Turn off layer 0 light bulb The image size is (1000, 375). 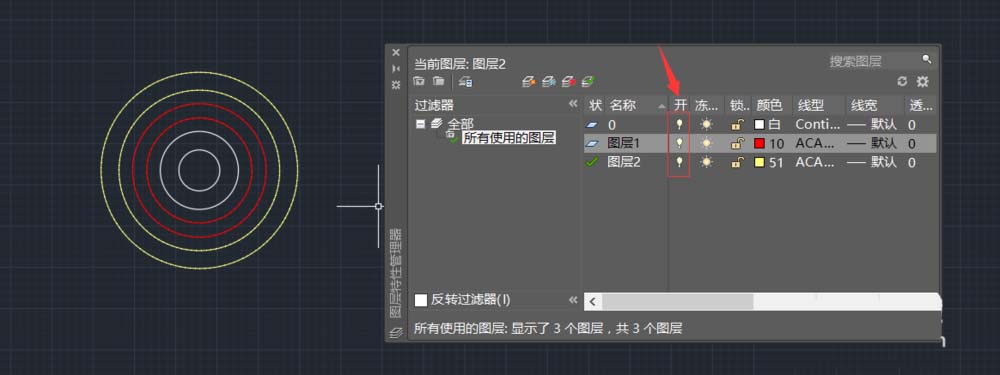679,124
